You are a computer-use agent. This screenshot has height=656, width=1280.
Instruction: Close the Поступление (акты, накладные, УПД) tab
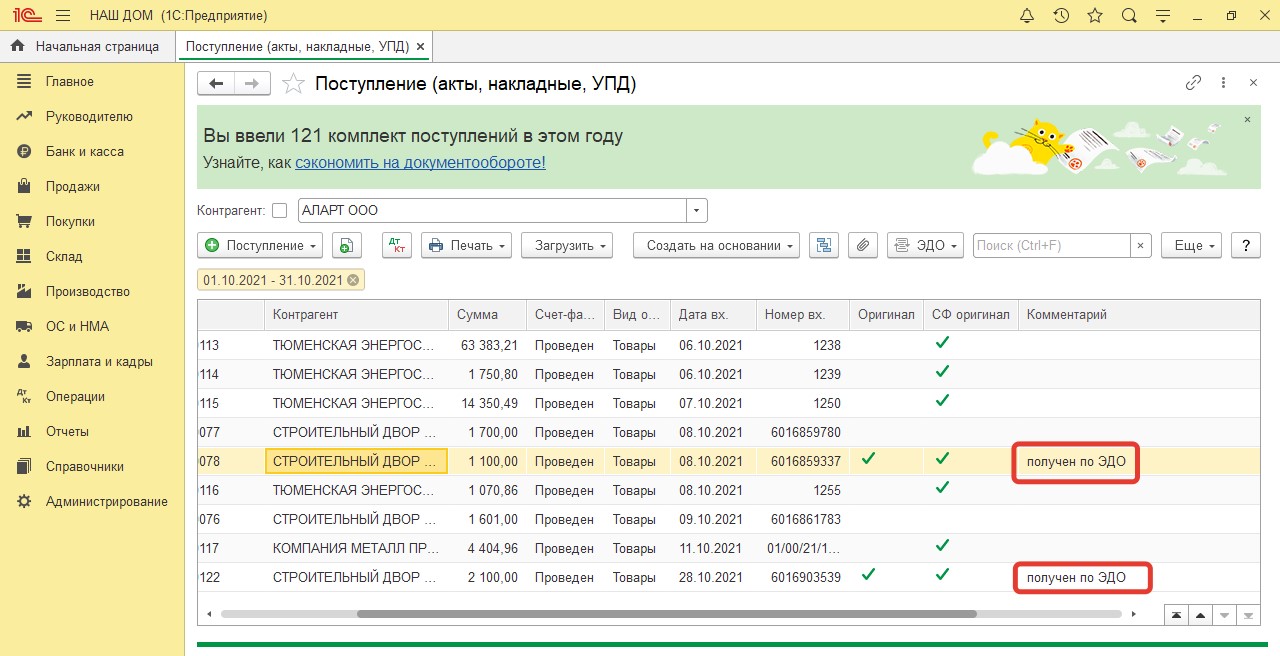420,47
